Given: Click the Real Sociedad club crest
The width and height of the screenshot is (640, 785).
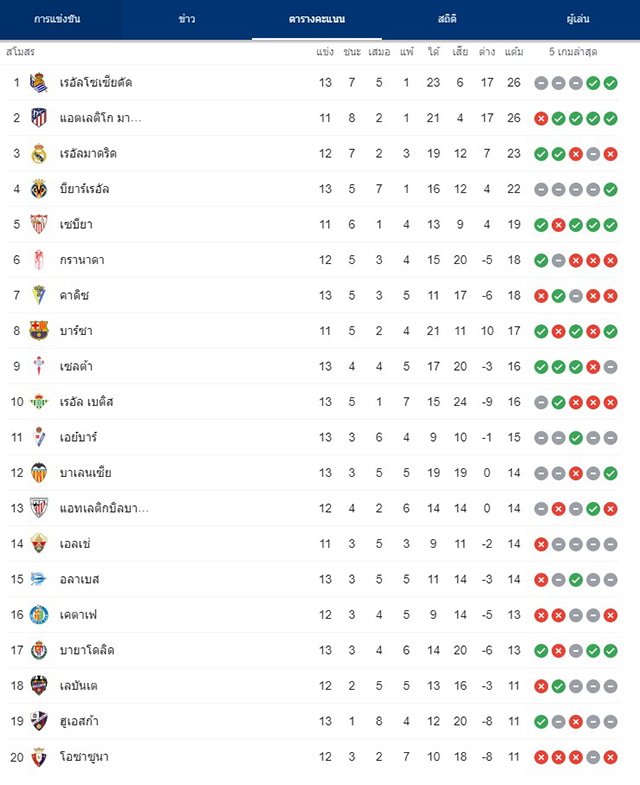Looking at the screenshot, I should (x=39, y=83).
